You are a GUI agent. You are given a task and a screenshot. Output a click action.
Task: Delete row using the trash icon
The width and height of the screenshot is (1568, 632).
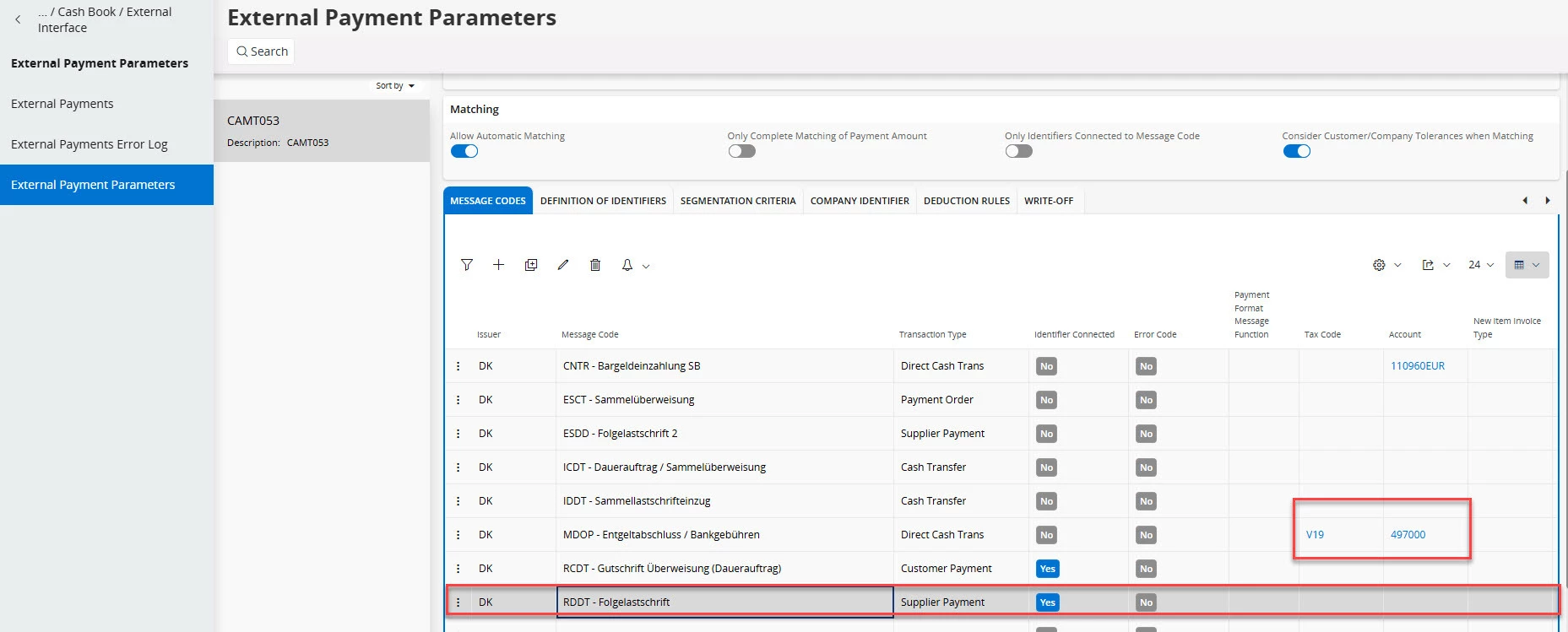[595, 265]
